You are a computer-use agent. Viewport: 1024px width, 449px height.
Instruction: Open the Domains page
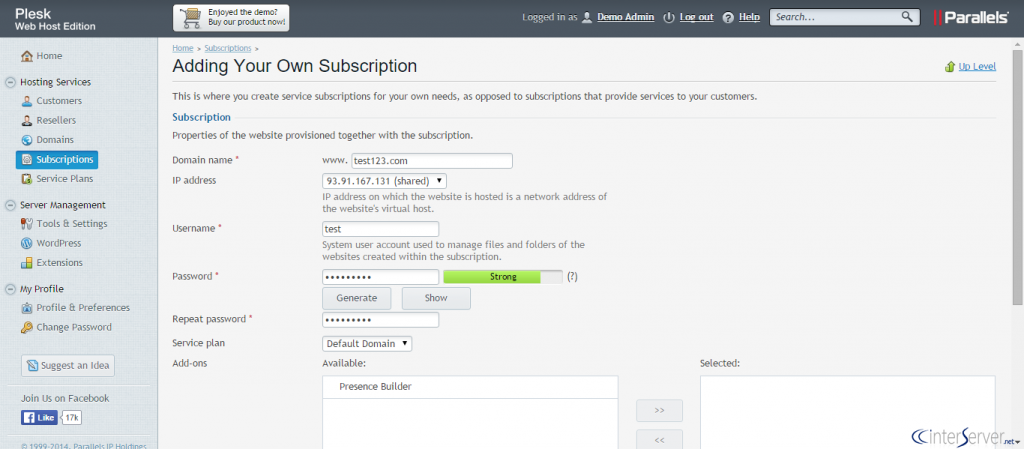coord(55,140)
